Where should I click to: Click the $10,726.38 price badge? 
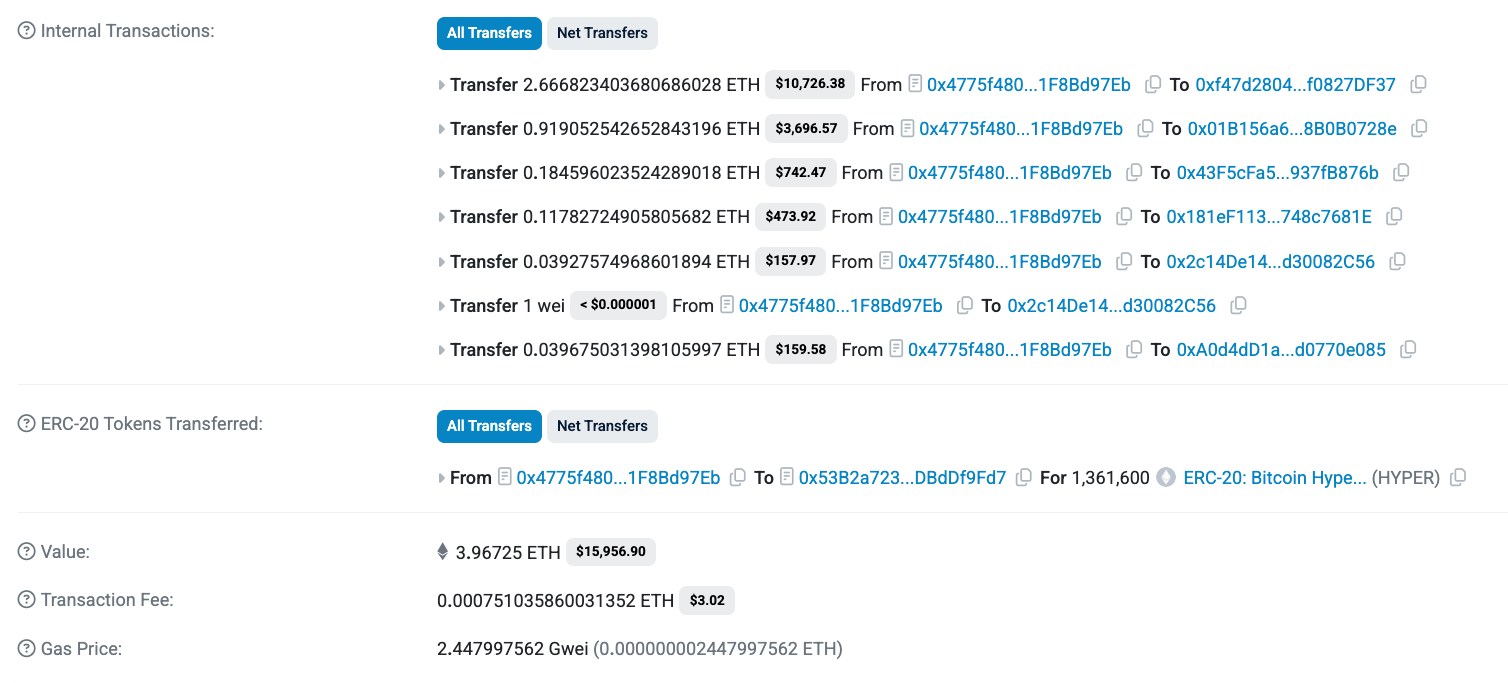[x=810, y=84]
